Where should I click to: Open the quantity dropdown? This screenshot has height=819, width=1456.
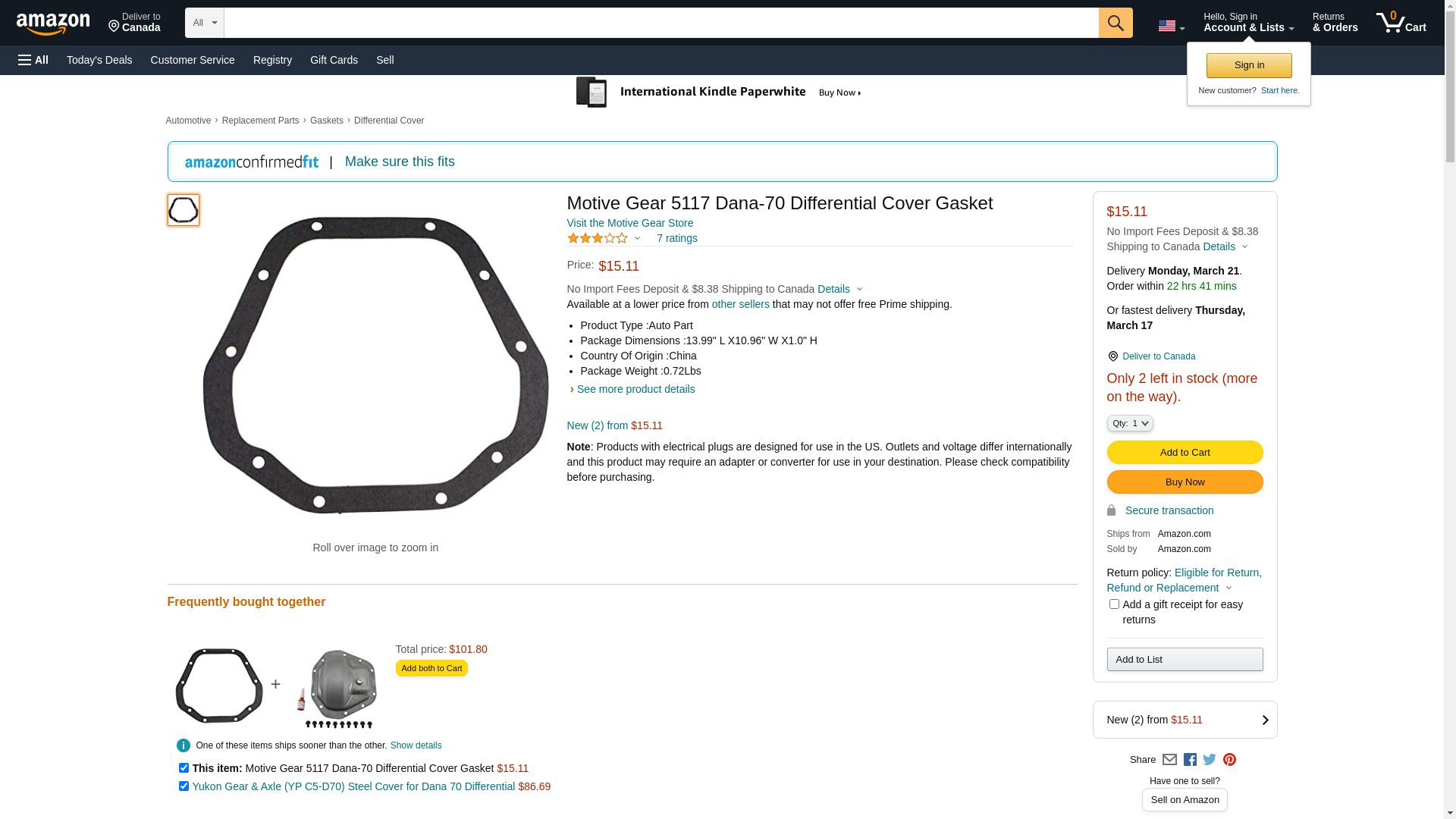1130,423
